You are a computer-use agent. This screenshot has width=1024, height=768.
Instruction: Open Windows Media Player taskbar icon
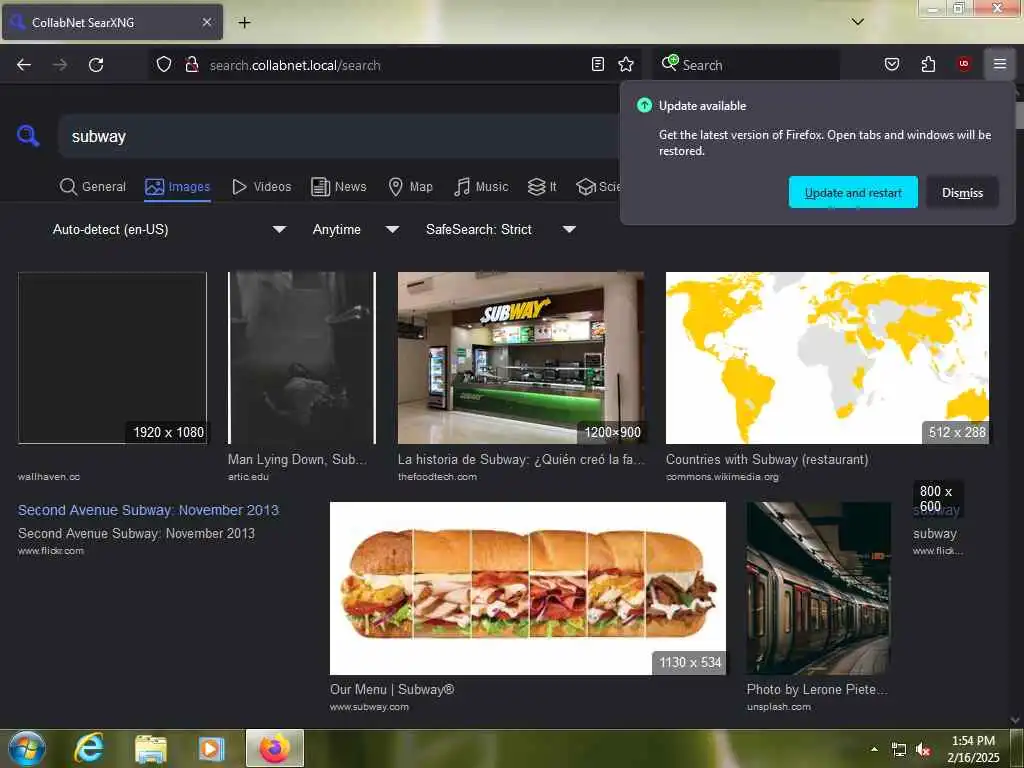click(x=211, y=749)
